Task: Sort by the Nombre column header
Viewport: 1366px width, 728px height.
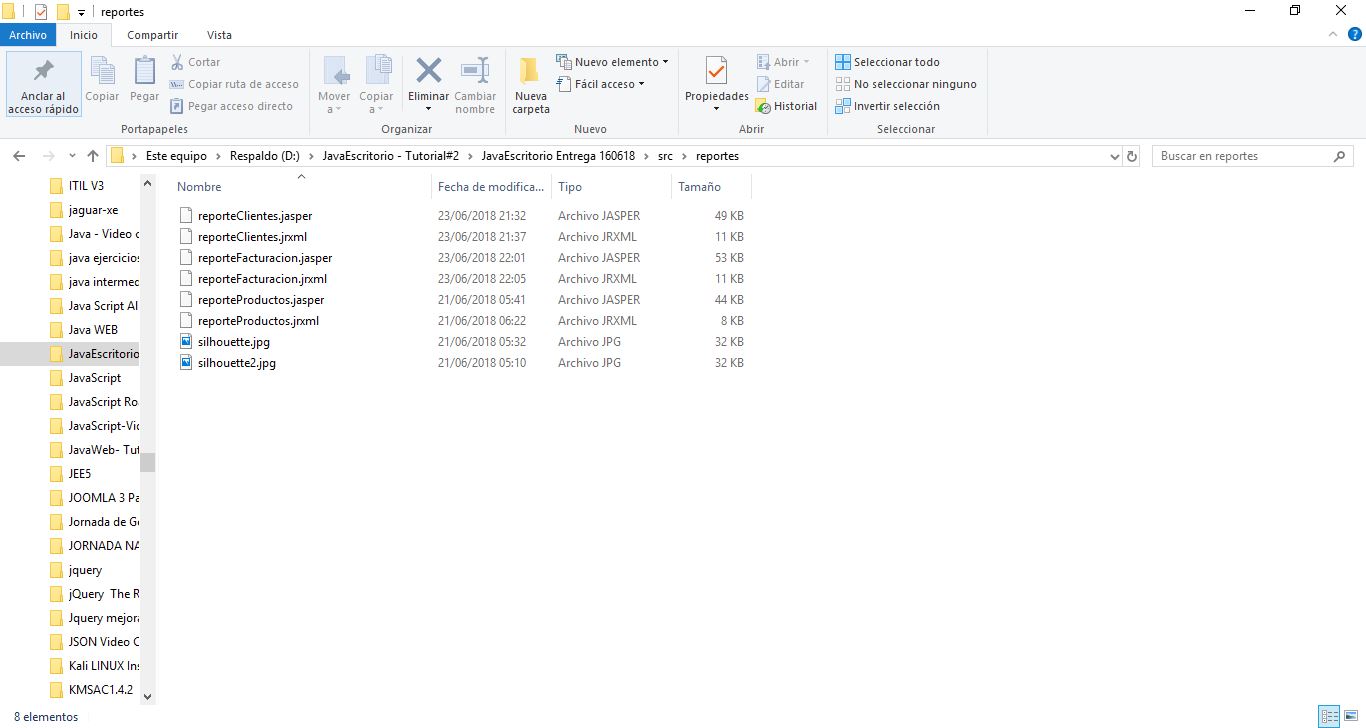Action: coord(302,187)
